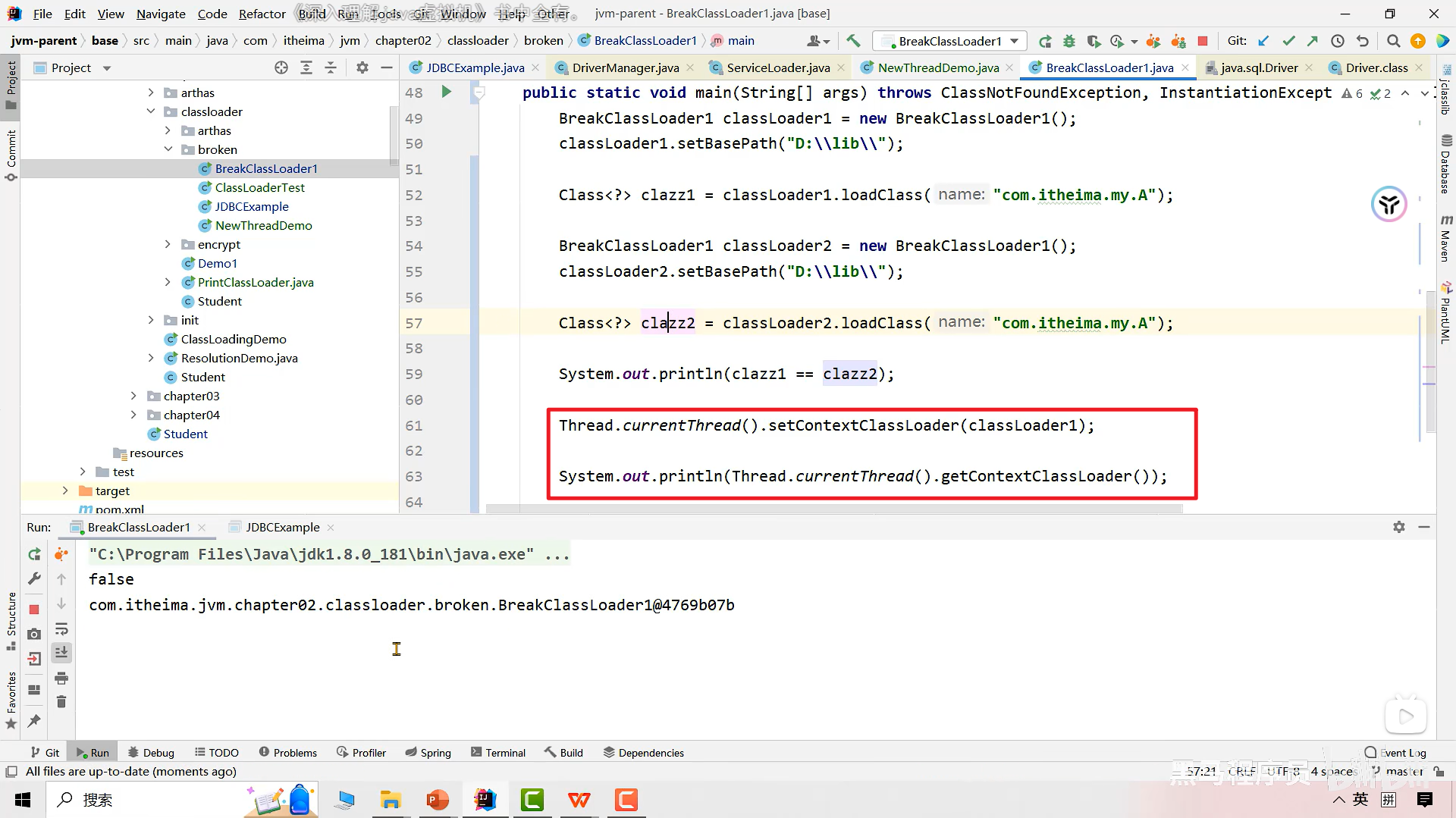Open the Code menu
The width and height of the screenshot is (1456, 818).
coord(212,14)
